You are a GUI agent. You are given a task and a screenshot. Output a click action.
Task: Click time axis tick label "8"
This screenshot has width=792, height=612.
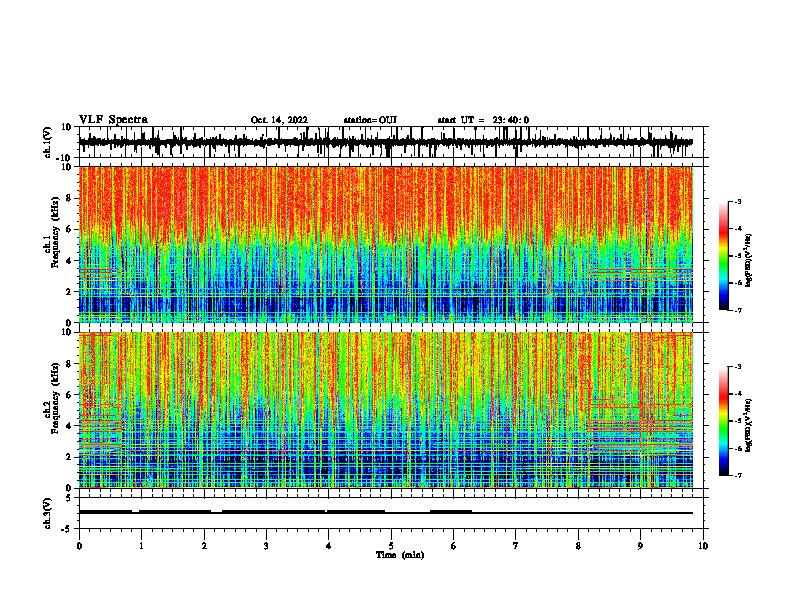[578, 546]
